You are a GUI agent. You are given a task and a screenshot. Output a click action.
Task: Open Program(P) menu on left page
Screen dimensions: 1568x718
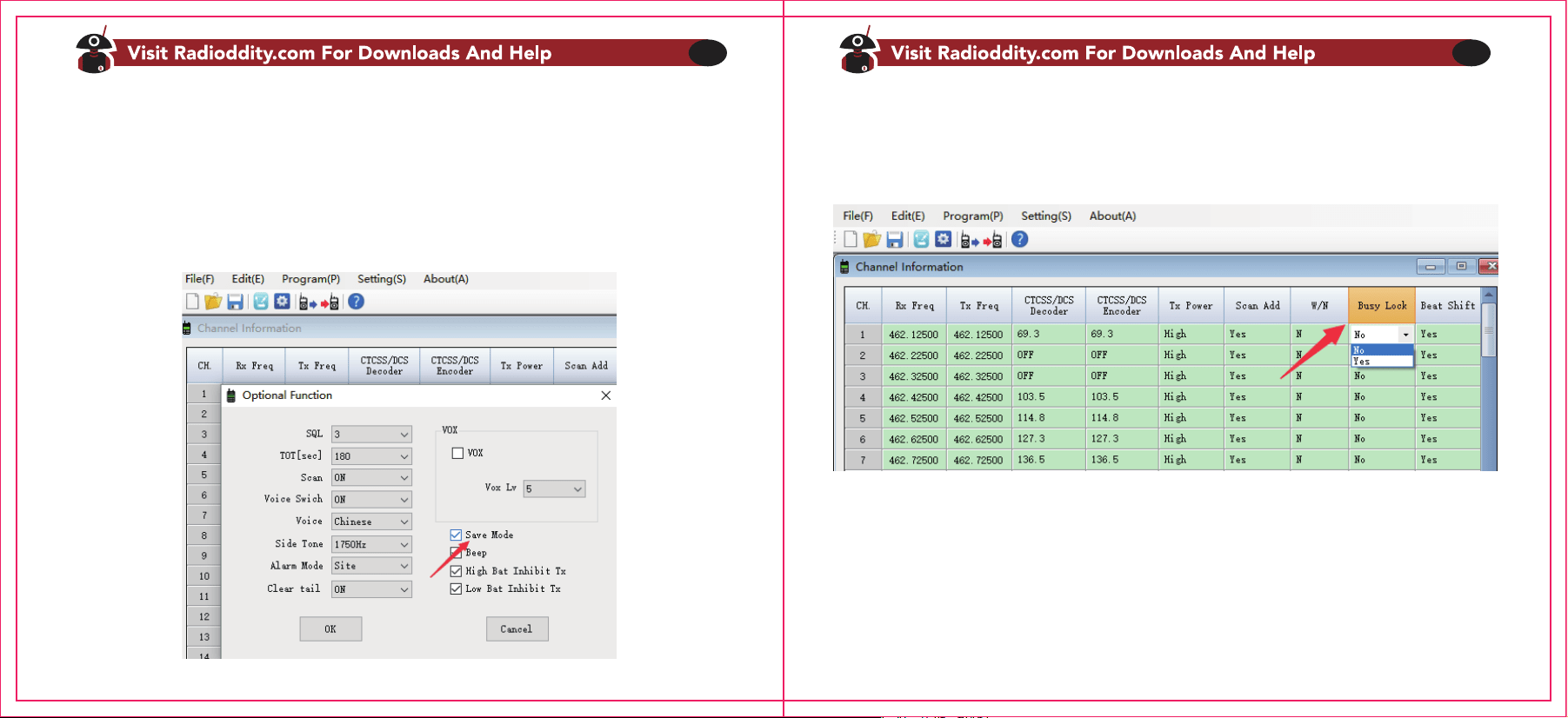point(310,279)
